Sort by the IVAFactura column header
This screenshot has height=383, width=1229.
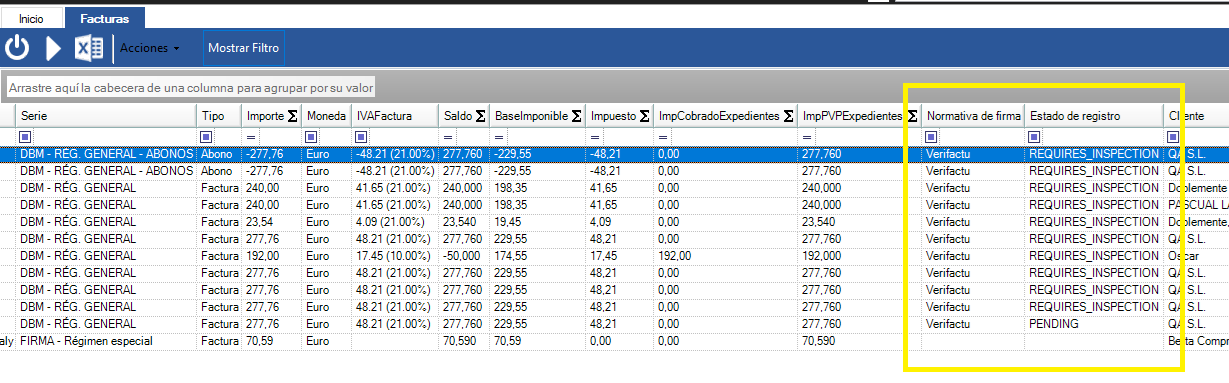tap(395, 116)
